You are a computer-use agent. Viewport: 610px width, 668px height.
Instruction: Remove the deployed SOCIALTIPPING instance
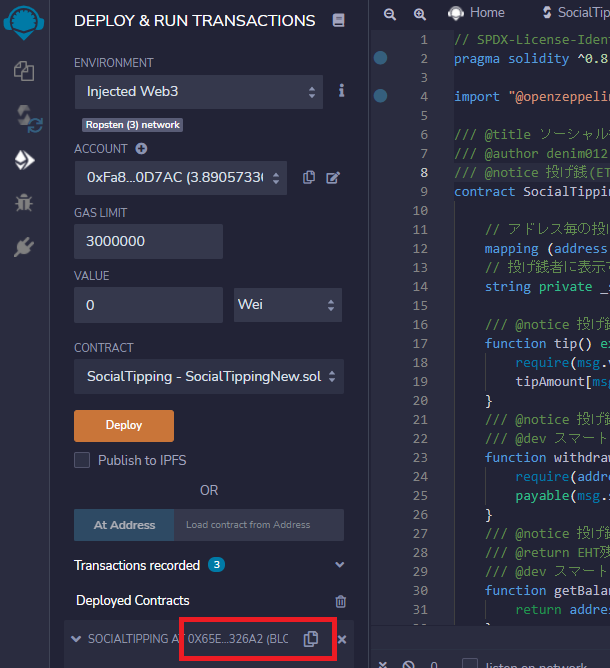pyautogui.click(x=342, y=639)
